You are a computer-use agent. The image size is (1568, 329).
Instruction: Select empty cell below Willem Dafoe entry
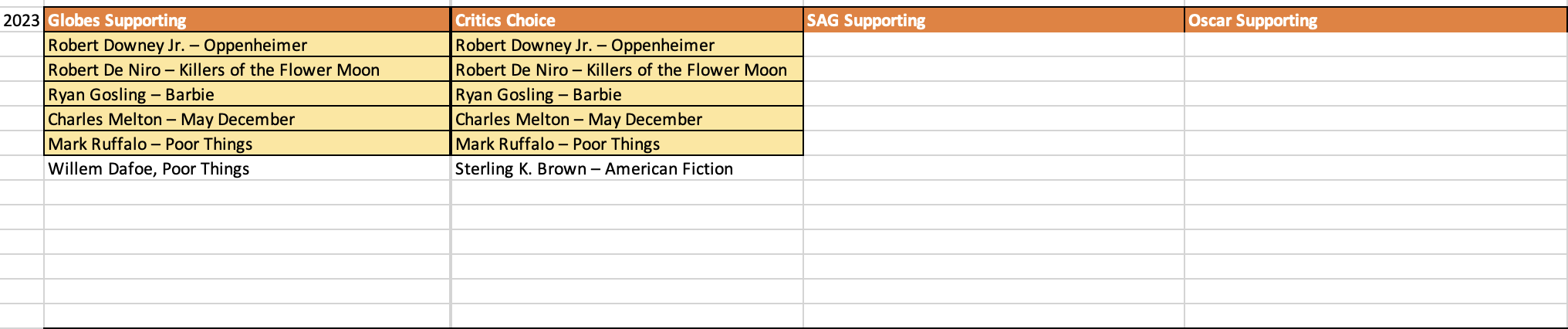coord(247,193)
